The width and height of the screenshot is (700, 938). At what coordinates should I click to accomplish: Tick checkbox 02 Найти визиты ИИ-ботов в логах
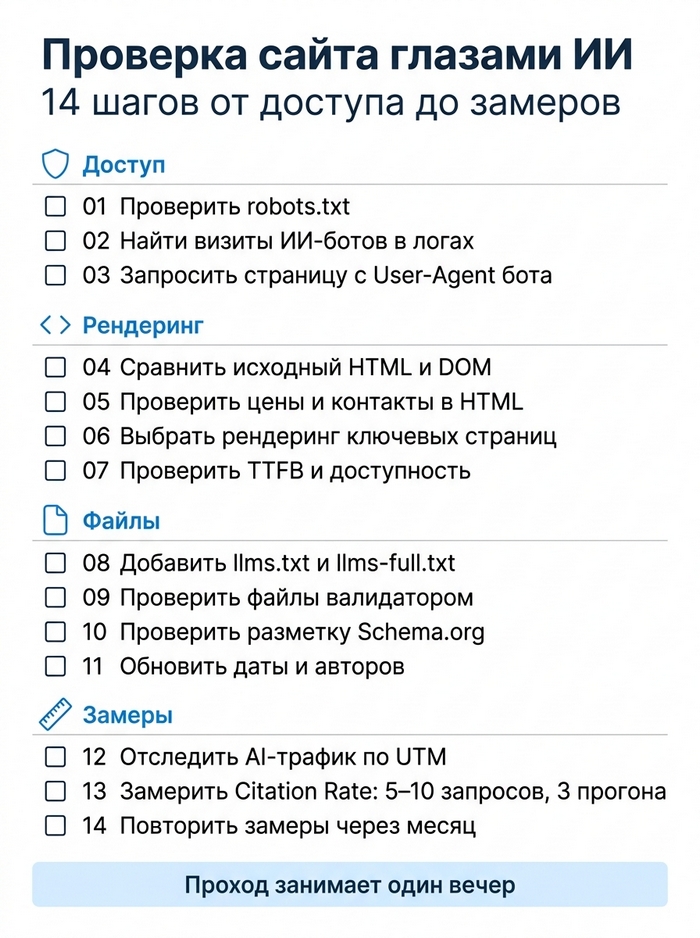coord(56,241)
